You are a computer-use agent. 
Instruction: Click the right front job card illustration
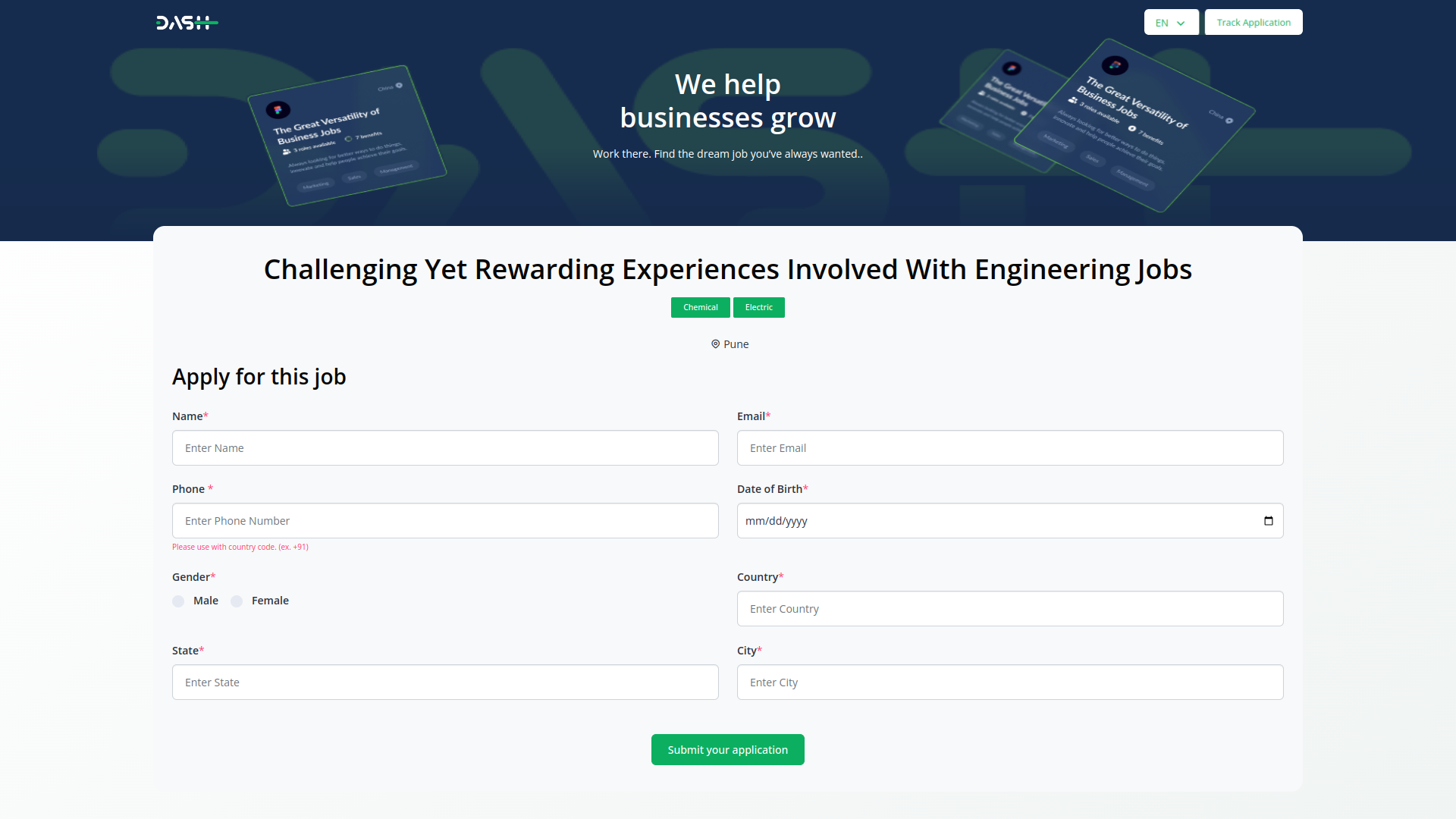1134,125
